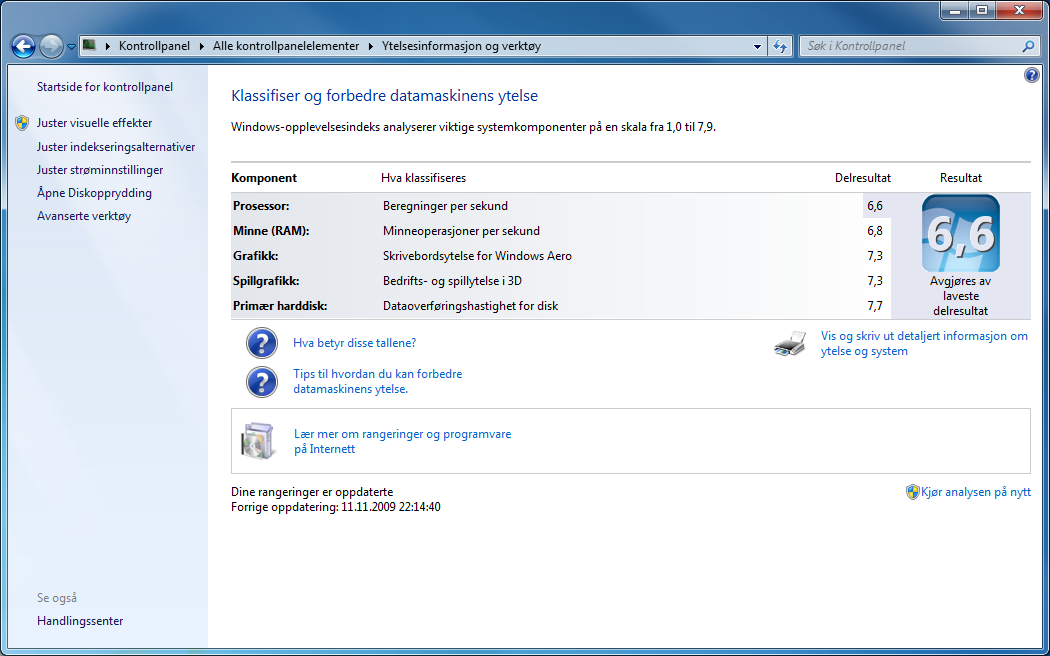1050x656 pixels.
Task: Select the Grafikk row label
Action: pos(256,256)
